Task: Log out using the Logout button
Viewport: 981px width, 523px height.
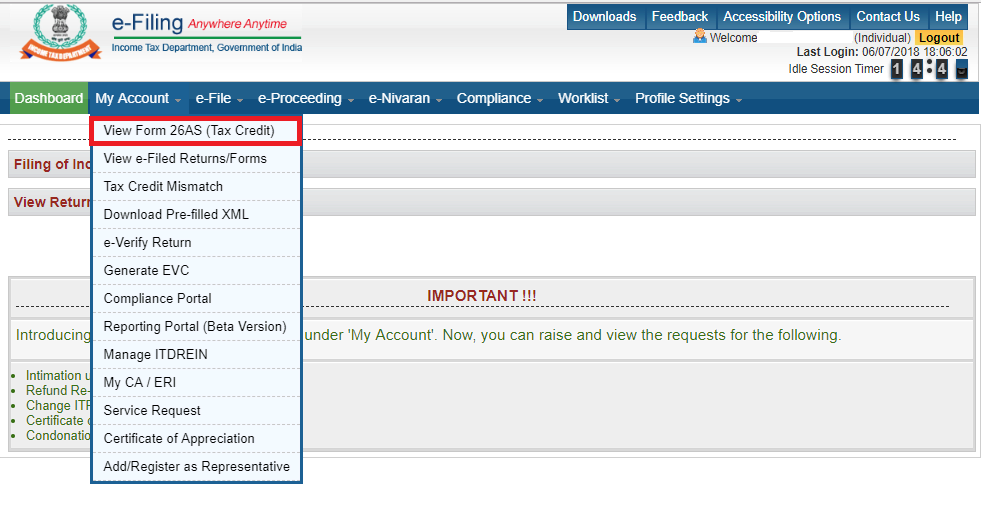Action: point(939,38)
